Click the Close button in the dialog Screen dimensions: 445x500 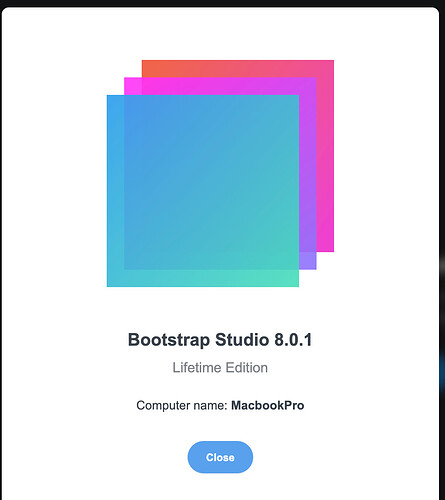tap(220, 457)
